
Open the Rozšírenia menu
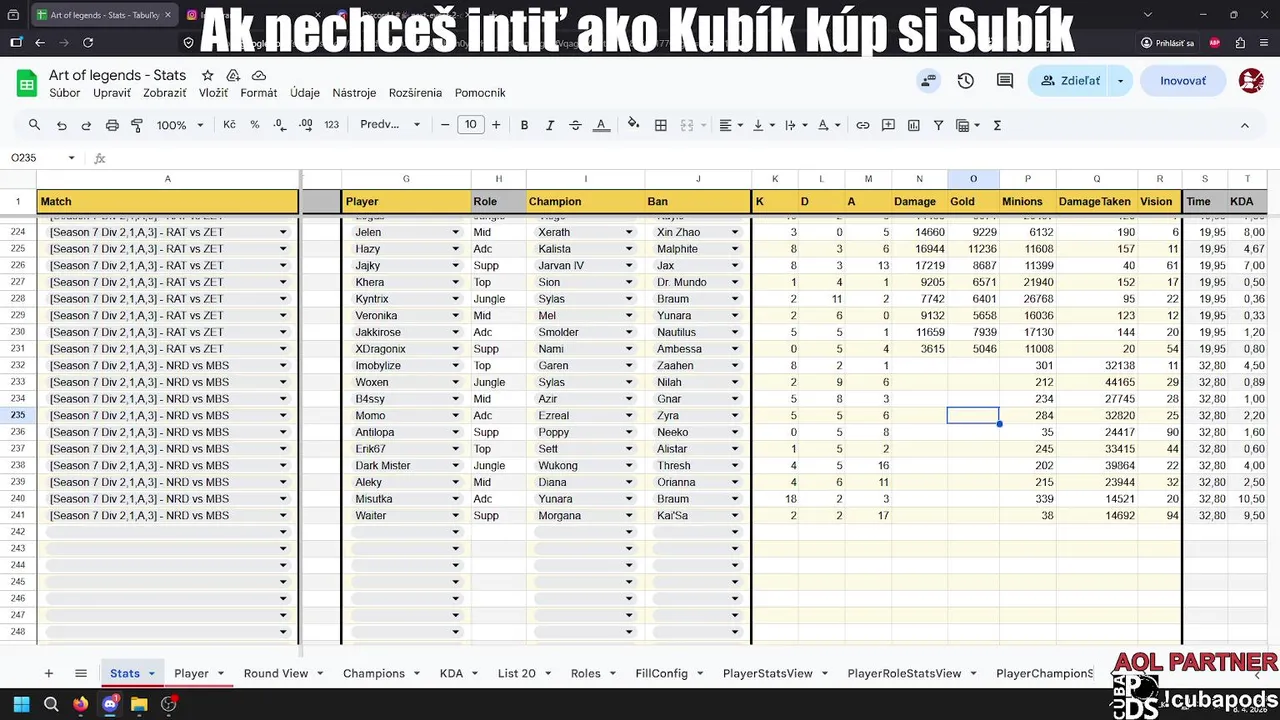415,93
